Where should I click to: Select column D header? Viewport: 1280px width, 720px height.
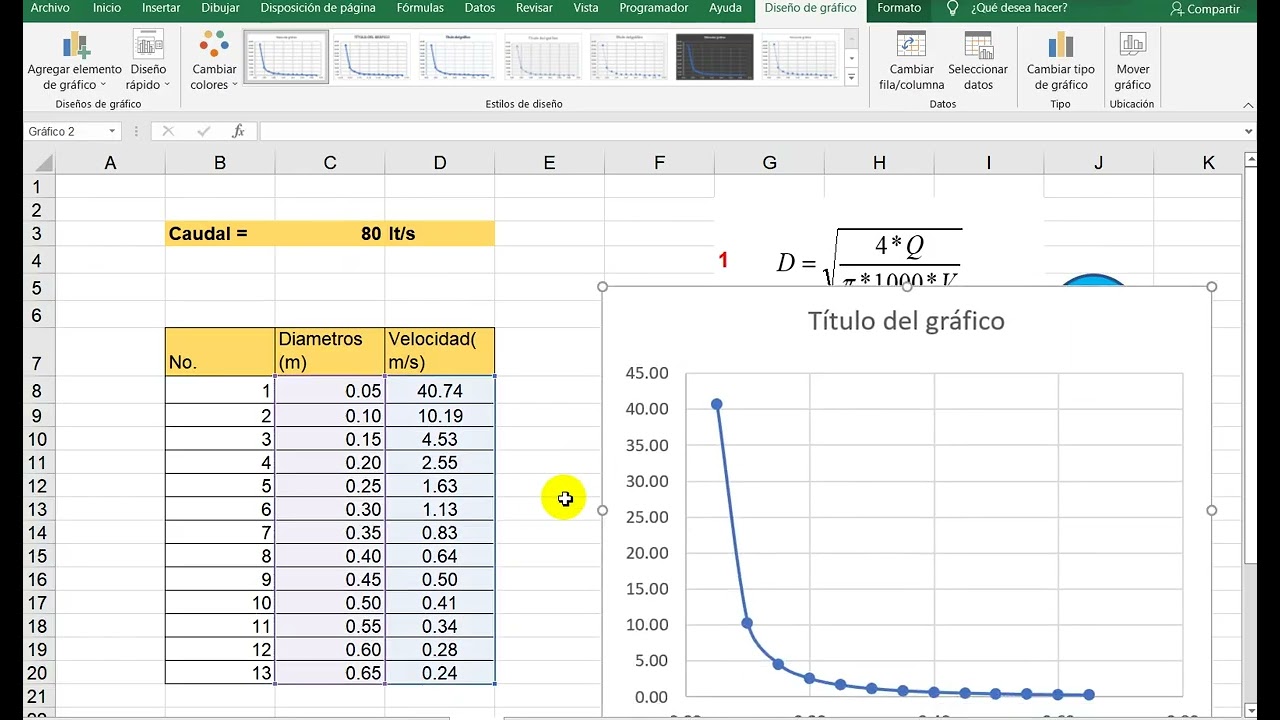click(x=440, y=163)
